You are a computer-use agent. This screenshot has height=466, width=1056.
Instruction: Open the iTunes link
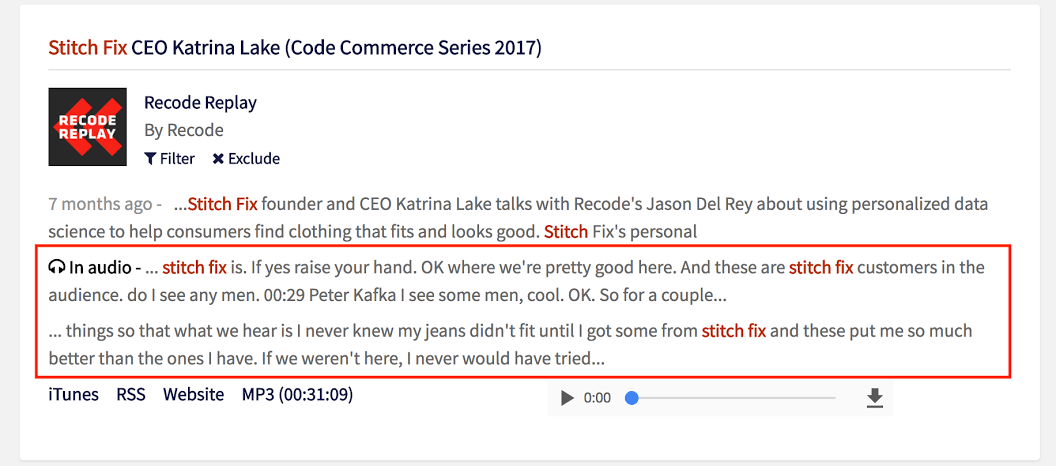coord(73,395)
